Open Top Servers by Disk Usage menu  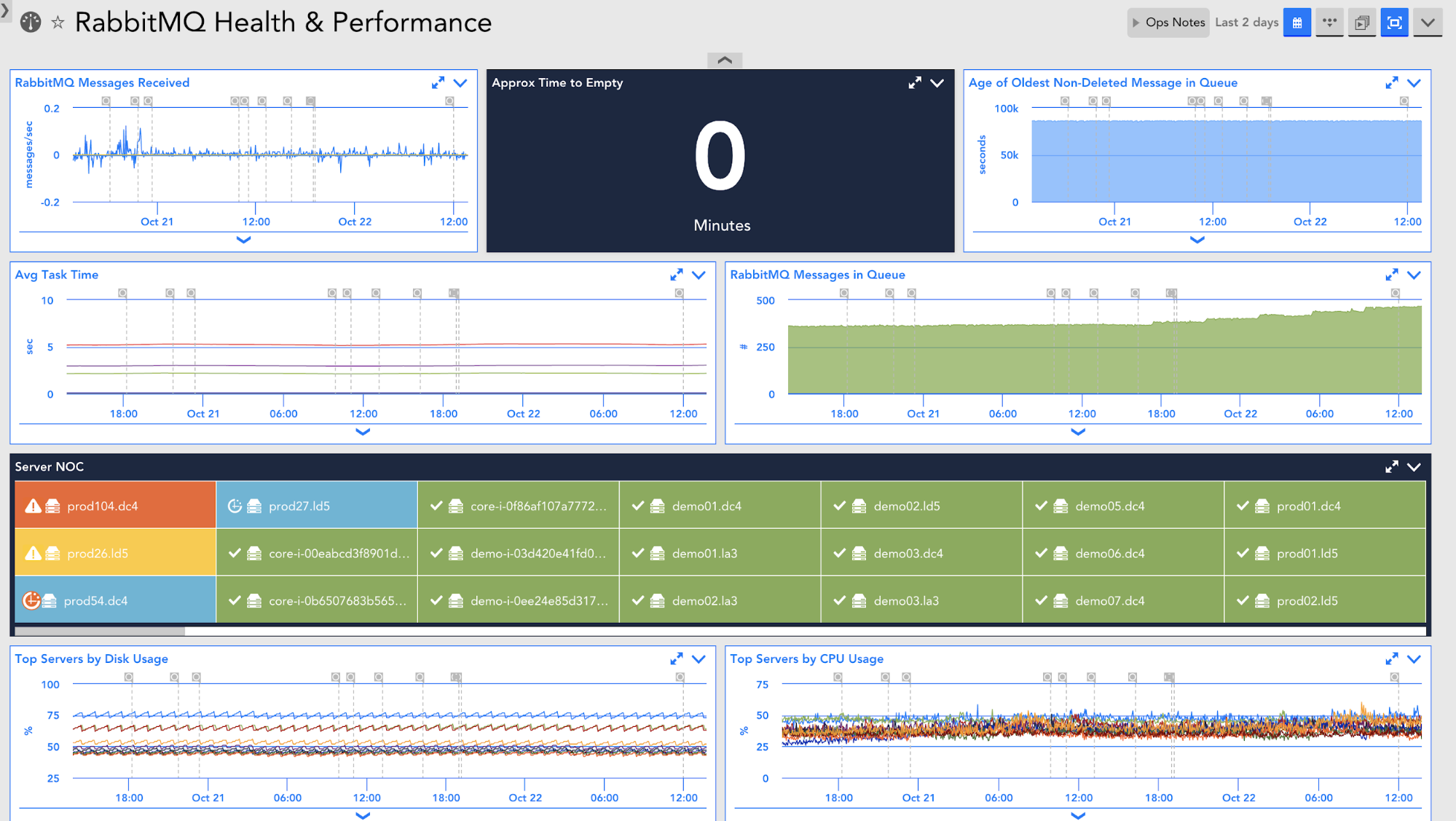tap(699, 659)
